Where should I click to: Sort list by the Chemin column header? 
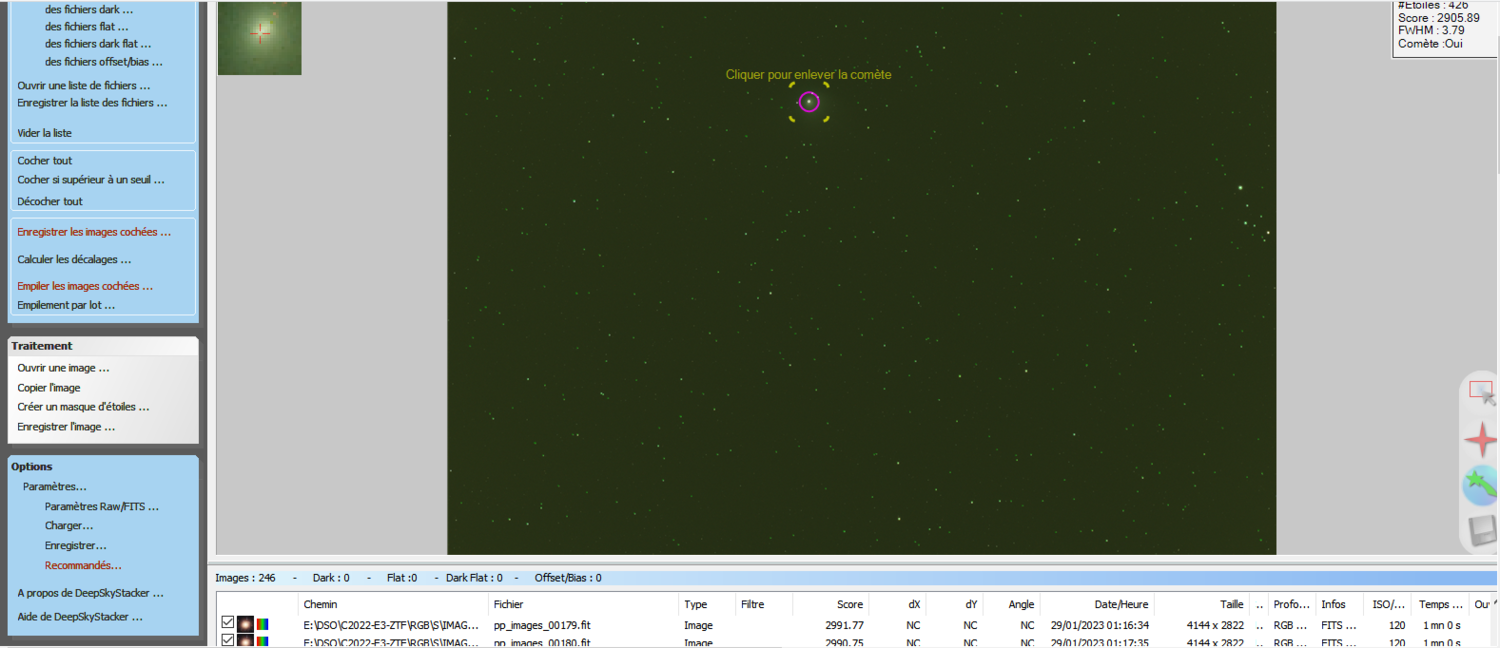393,604
